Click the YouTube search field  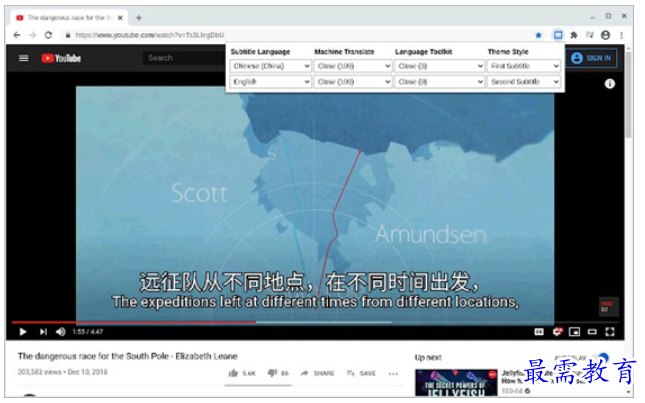(184, 58)
